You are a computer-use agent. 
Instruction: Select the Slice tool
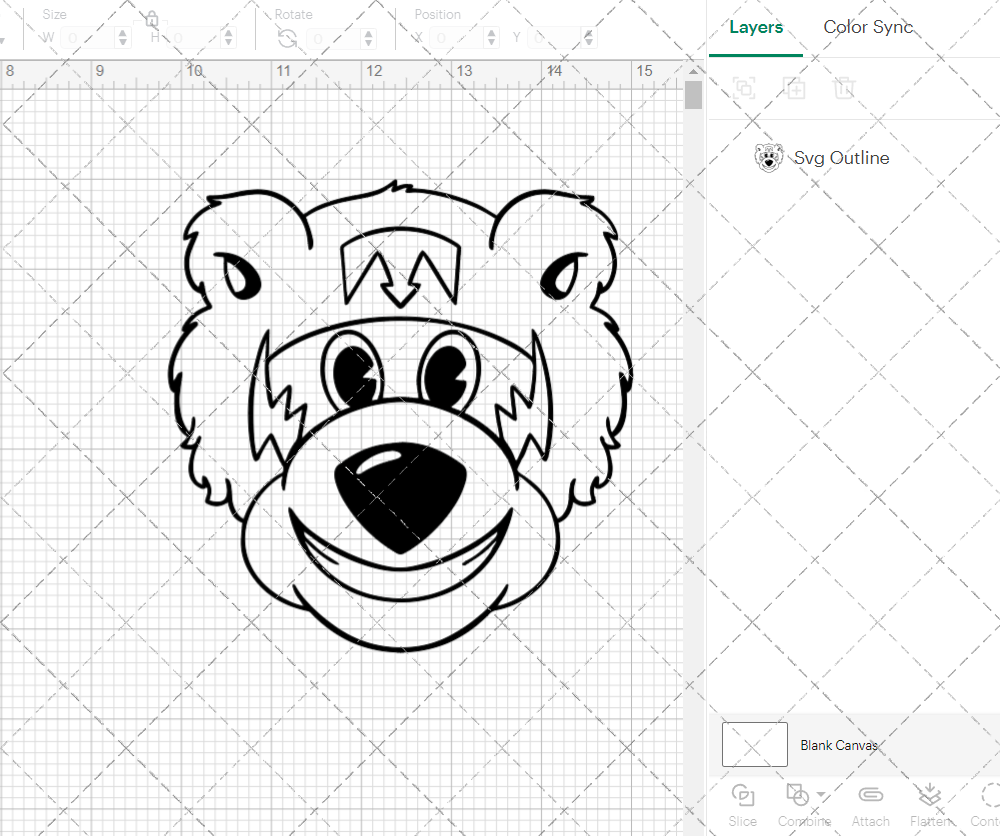point(743,796)
